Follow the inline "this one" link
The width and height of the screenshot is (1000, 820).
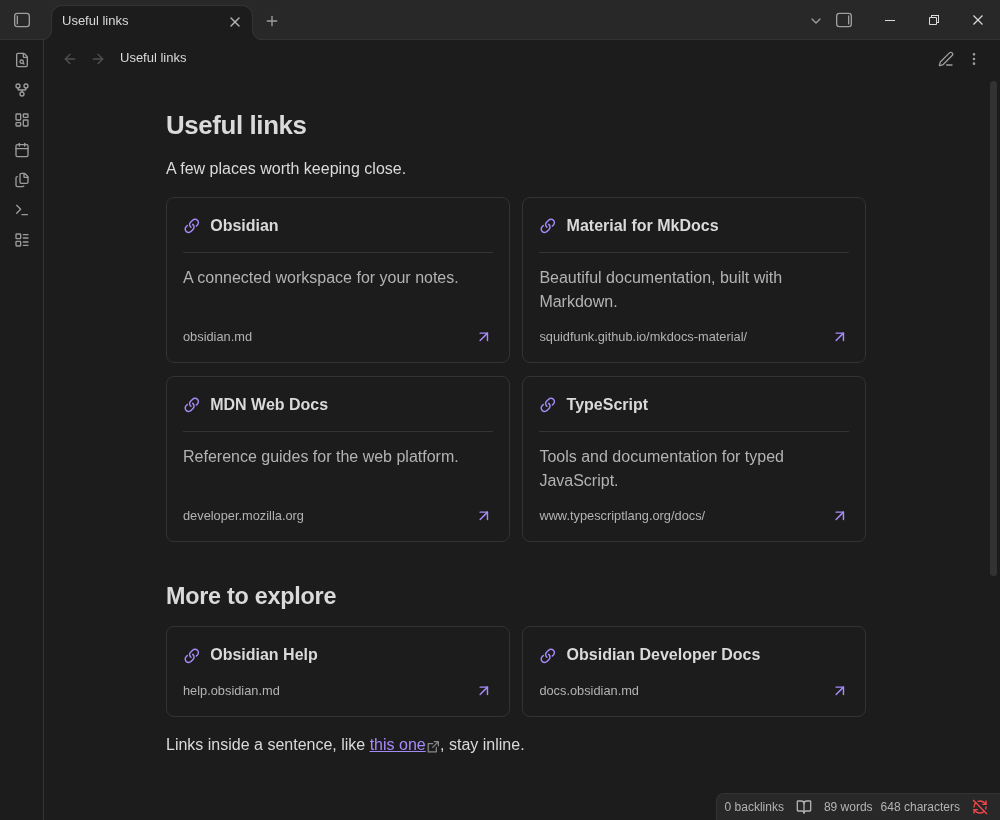point(397,745)
